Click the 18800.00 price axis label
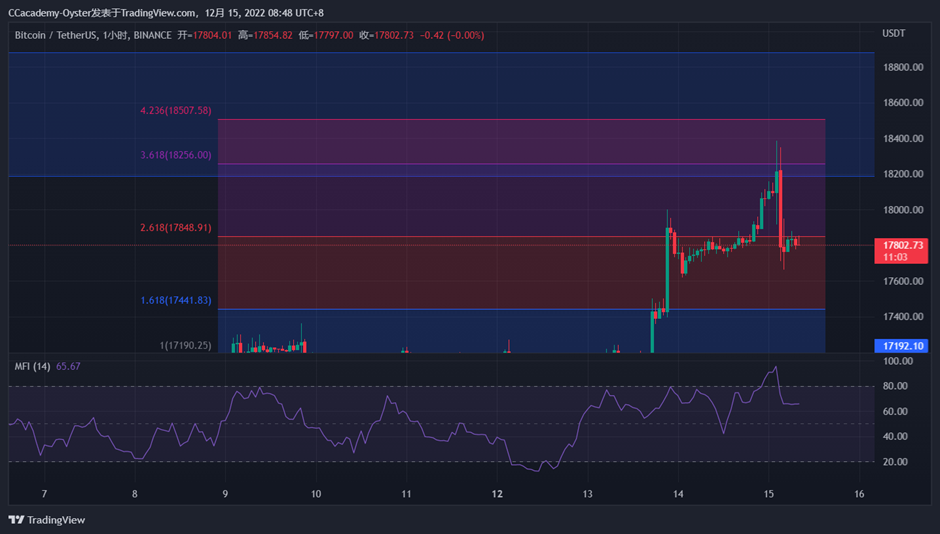The image size is (940, 534). tap(903, 67)
